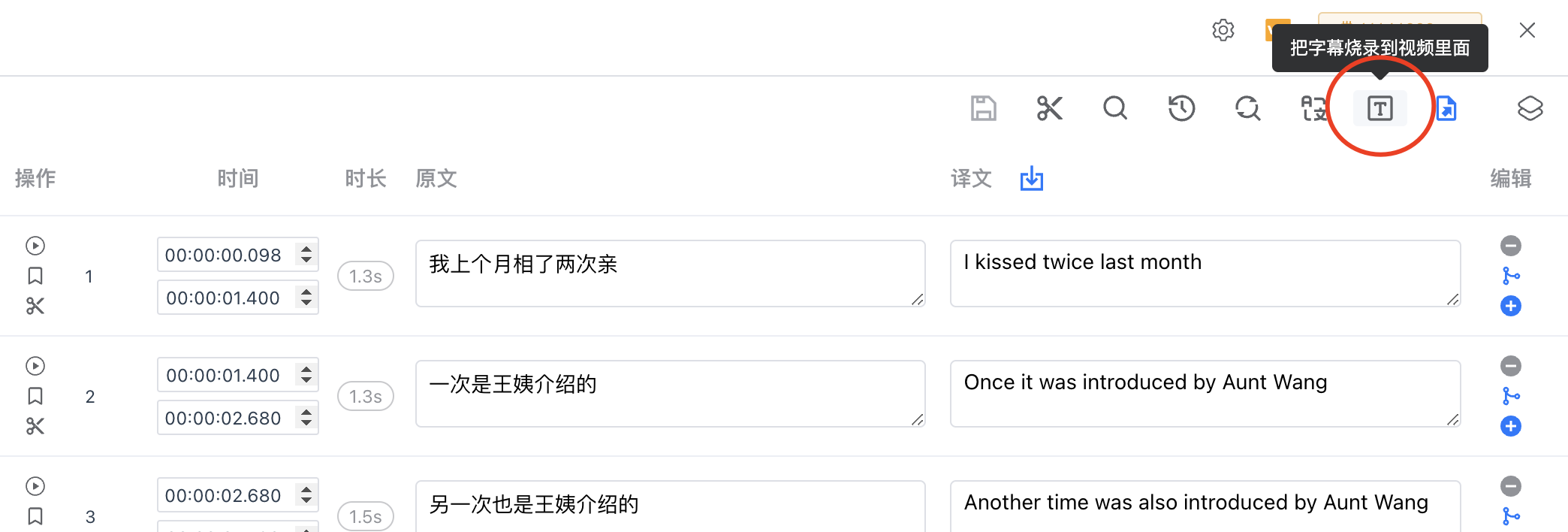Open the search tool

1115,108
